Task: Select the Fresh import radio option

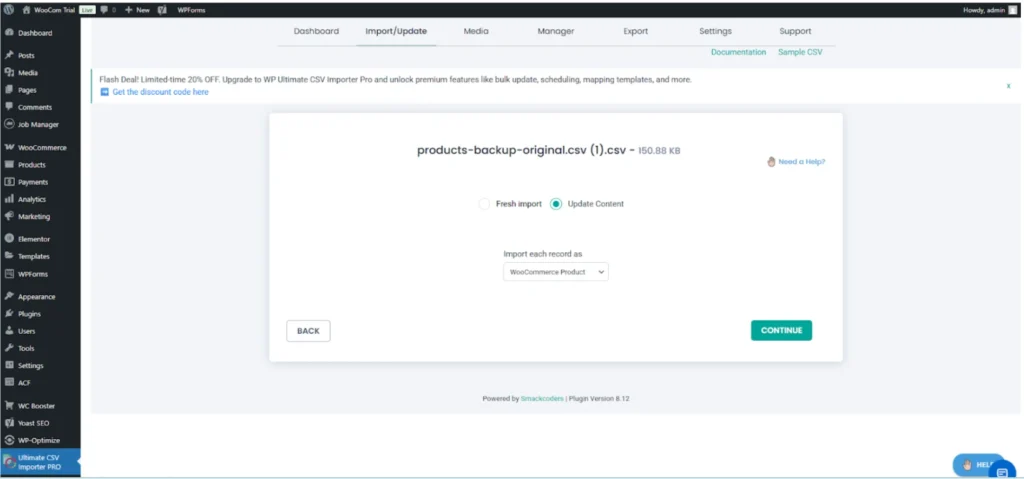Action: click(x=485, y=204)
